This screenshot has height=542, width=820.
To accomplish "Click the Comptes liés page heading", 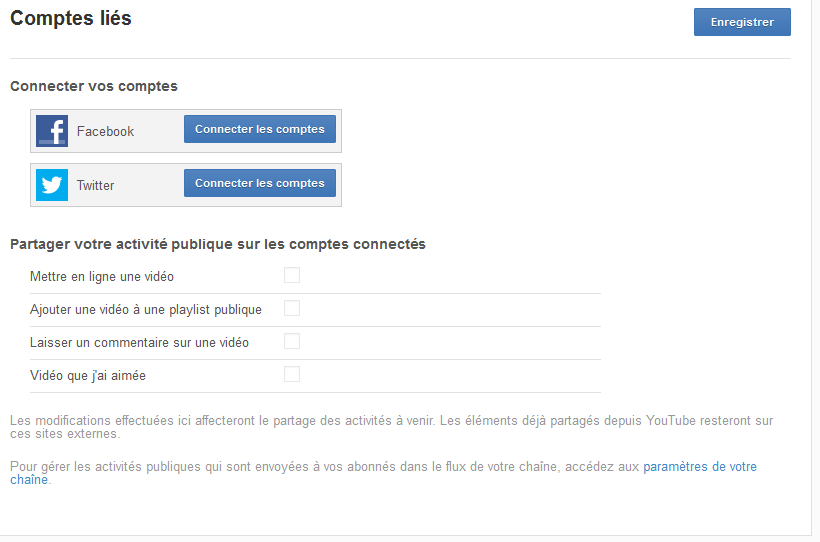I will (x=71, y=18).
